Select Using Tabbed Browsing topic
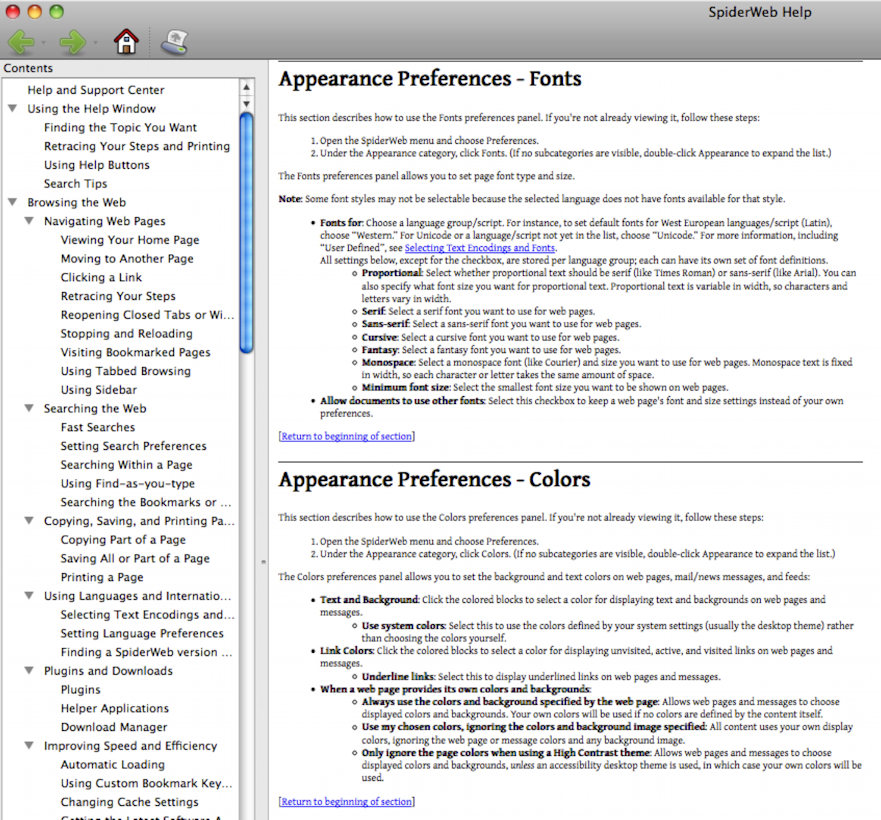Screen dimensions: 881x820 (x=126, y=371)
